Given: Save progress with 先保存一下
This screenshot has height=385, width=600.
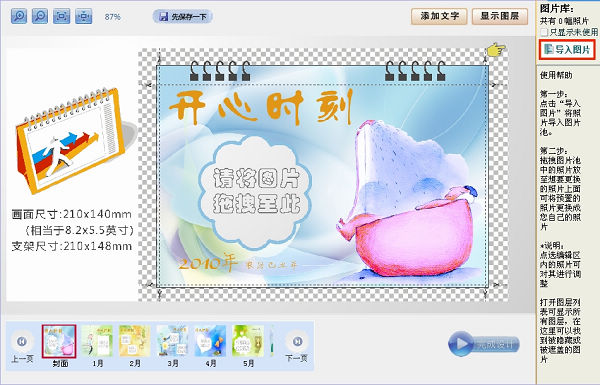Looking at the screenshot, I should (183, 16).
